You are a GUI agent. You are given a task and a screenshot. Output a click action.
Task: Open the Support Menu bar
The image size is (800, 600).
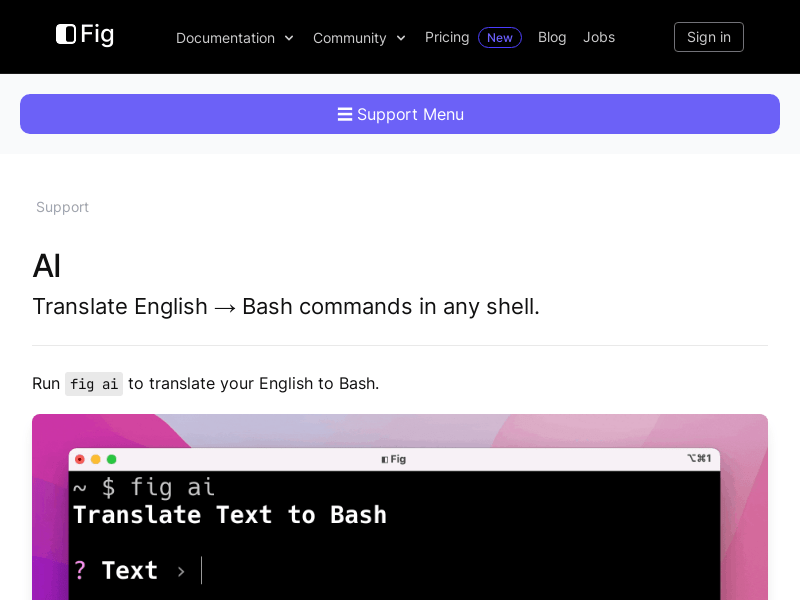[x=400, y=114]
